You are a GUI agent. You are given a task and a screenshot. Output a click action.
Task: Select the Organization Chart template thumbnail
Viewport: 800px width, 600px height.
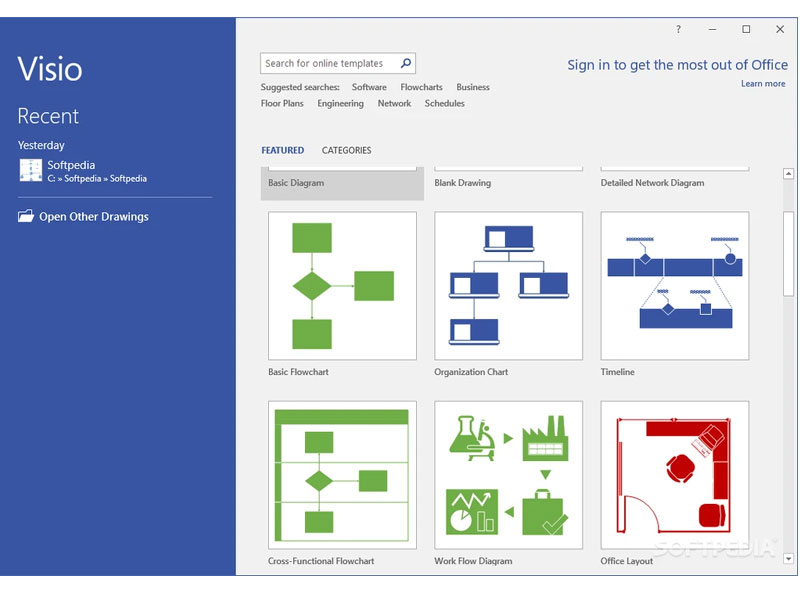tap(508, 286)
